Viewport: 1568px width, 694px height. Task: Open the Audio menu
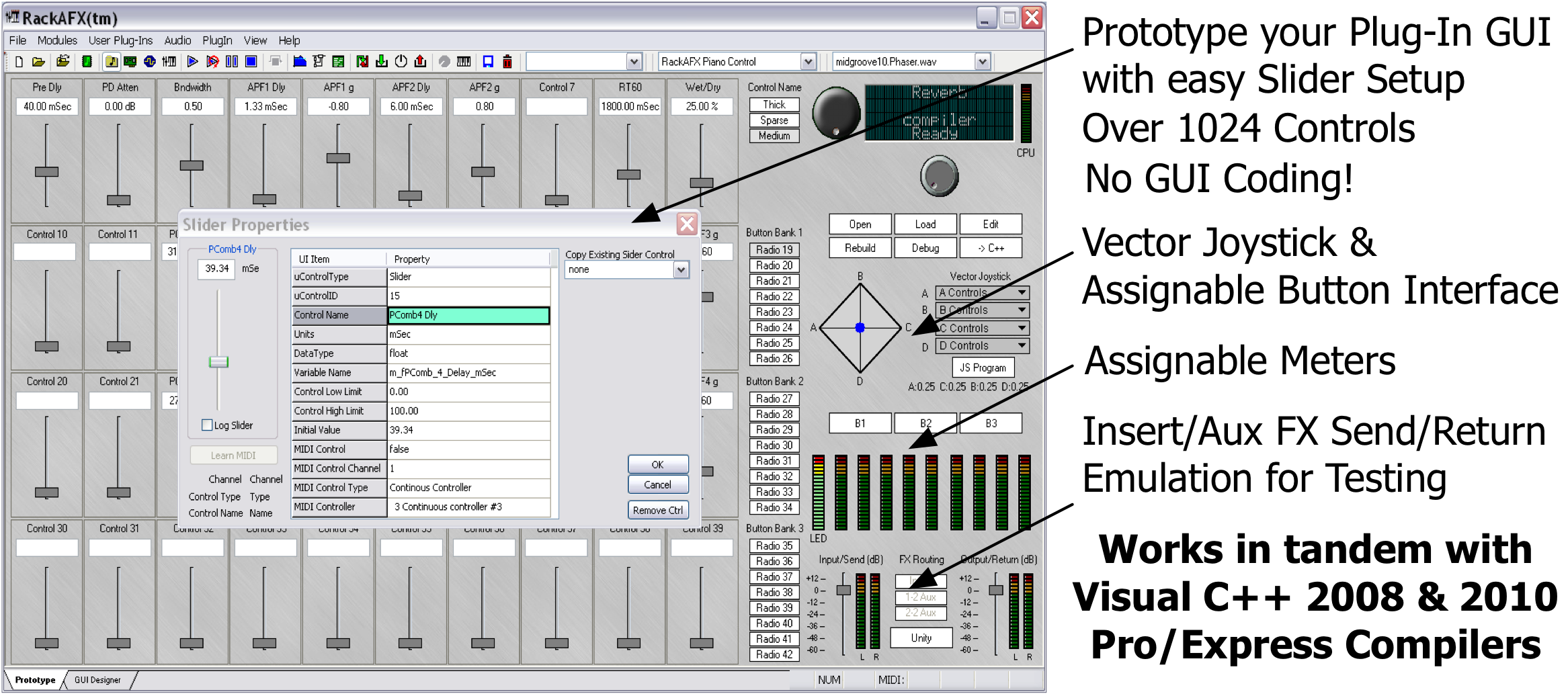(x=177, y=40)
